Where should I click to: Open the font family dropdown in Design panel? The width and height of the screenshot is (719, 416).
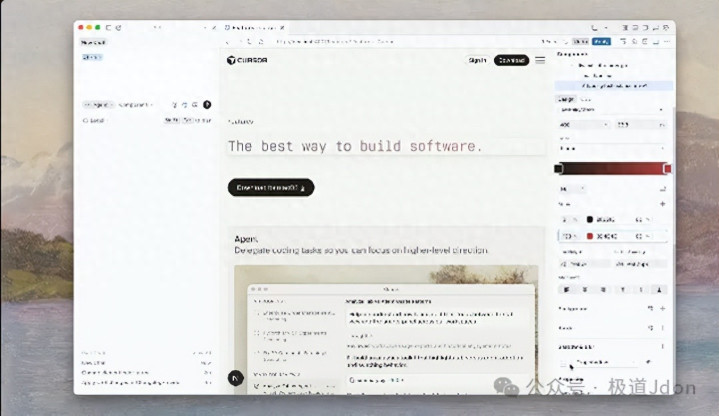(x=611, y=110)
